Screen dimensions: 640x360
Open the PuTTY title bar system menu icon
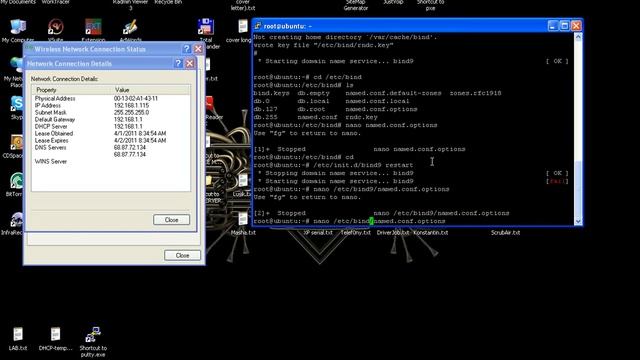pyautogui.click(x=258, y=26)
